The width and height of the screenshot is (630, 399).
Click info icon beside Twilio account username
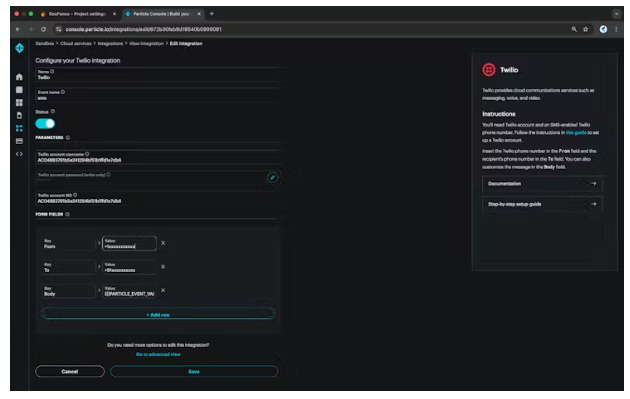[87, 154]
